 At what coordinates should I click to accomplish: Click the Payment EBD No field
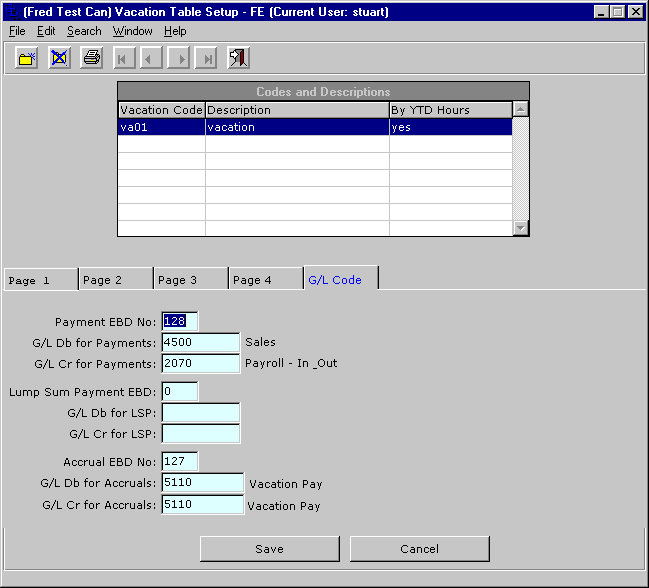pos(179,321)
